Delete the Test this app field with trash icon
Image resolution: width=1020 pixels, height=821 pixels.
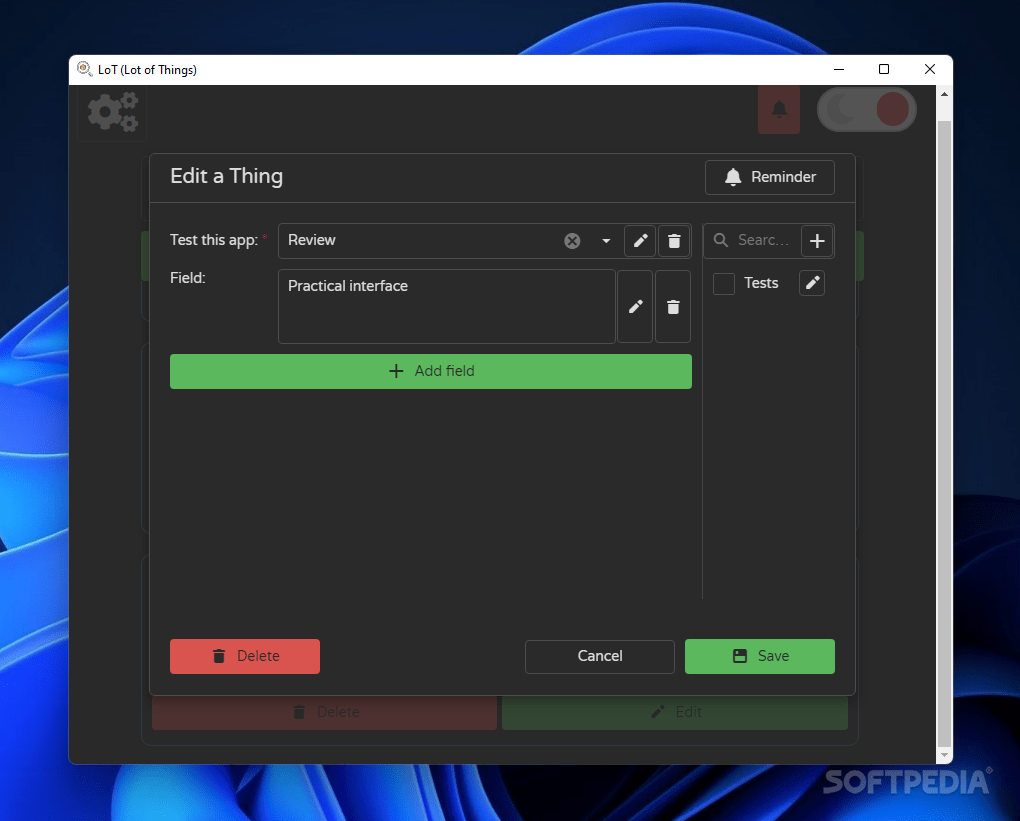pos(674,241)
